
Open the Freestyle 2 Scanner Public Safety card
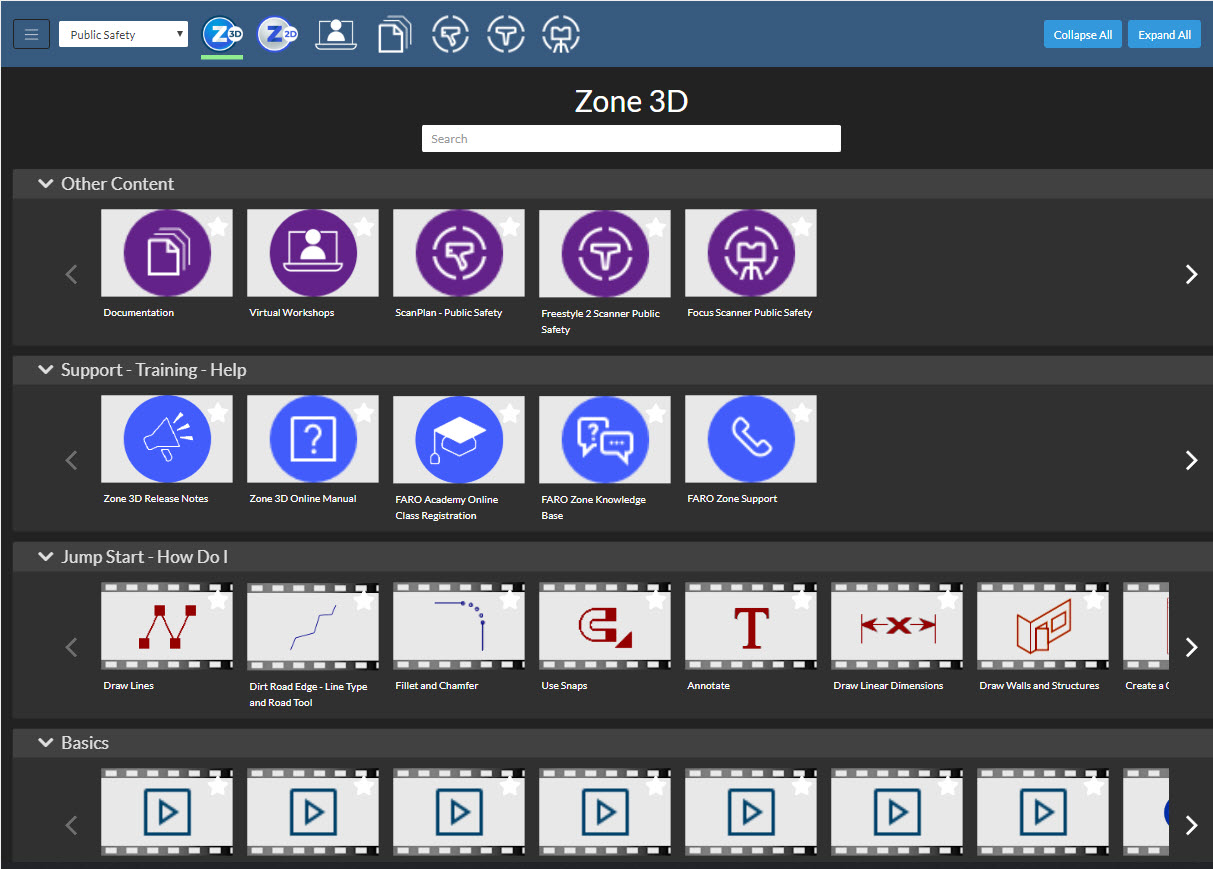click(x=605, y=253)
